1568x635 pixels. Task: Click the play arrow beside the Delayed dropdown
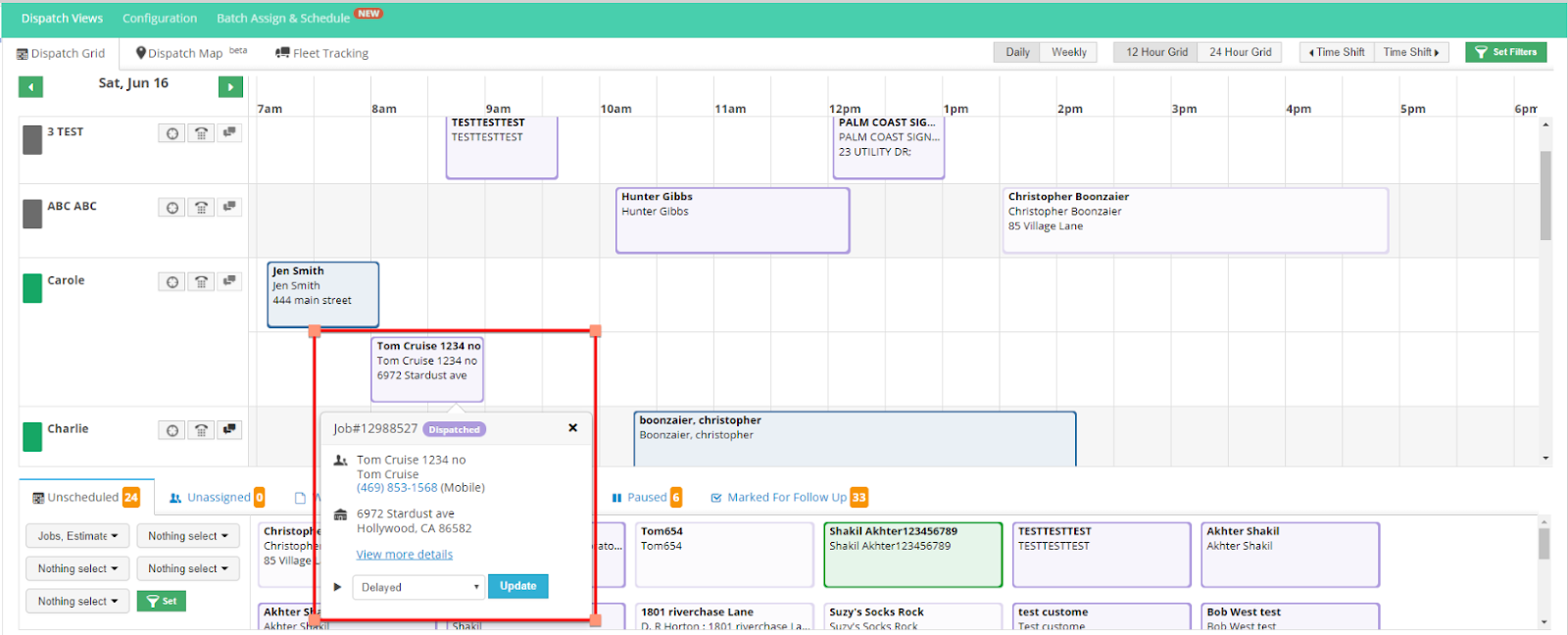click(x=338, y=587)
